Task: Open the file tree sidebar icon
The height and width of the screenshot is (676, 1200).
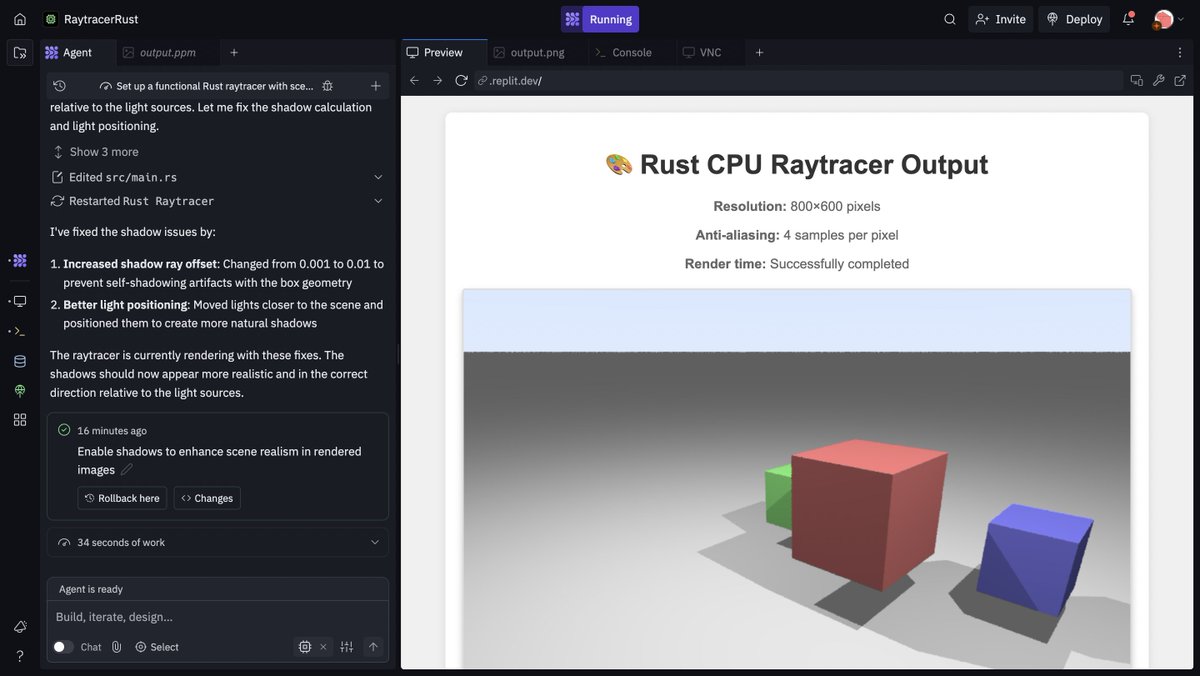Action: (x=20, y=53)
